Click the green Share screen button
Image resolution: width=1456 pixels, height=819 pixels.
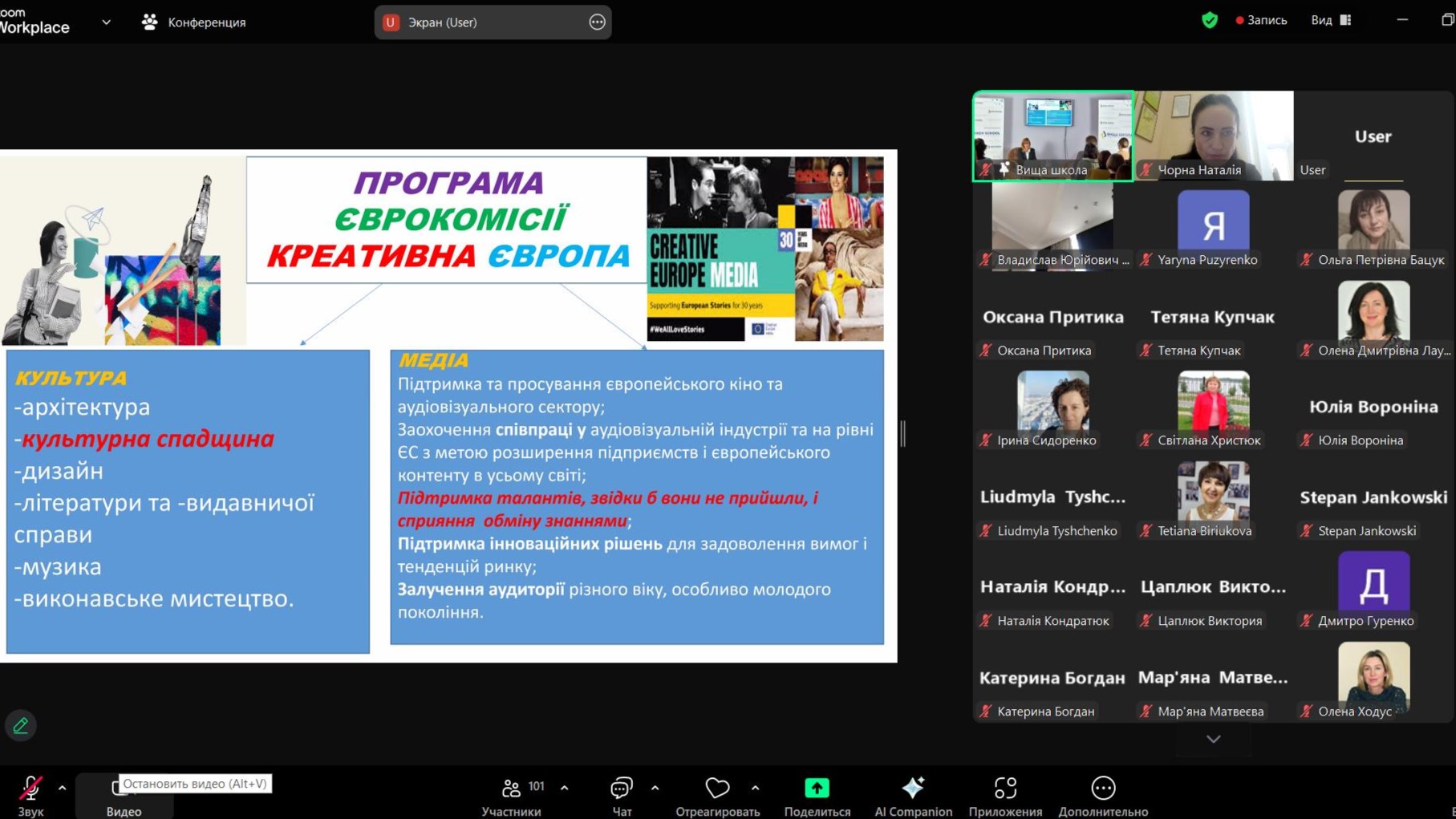817,789
